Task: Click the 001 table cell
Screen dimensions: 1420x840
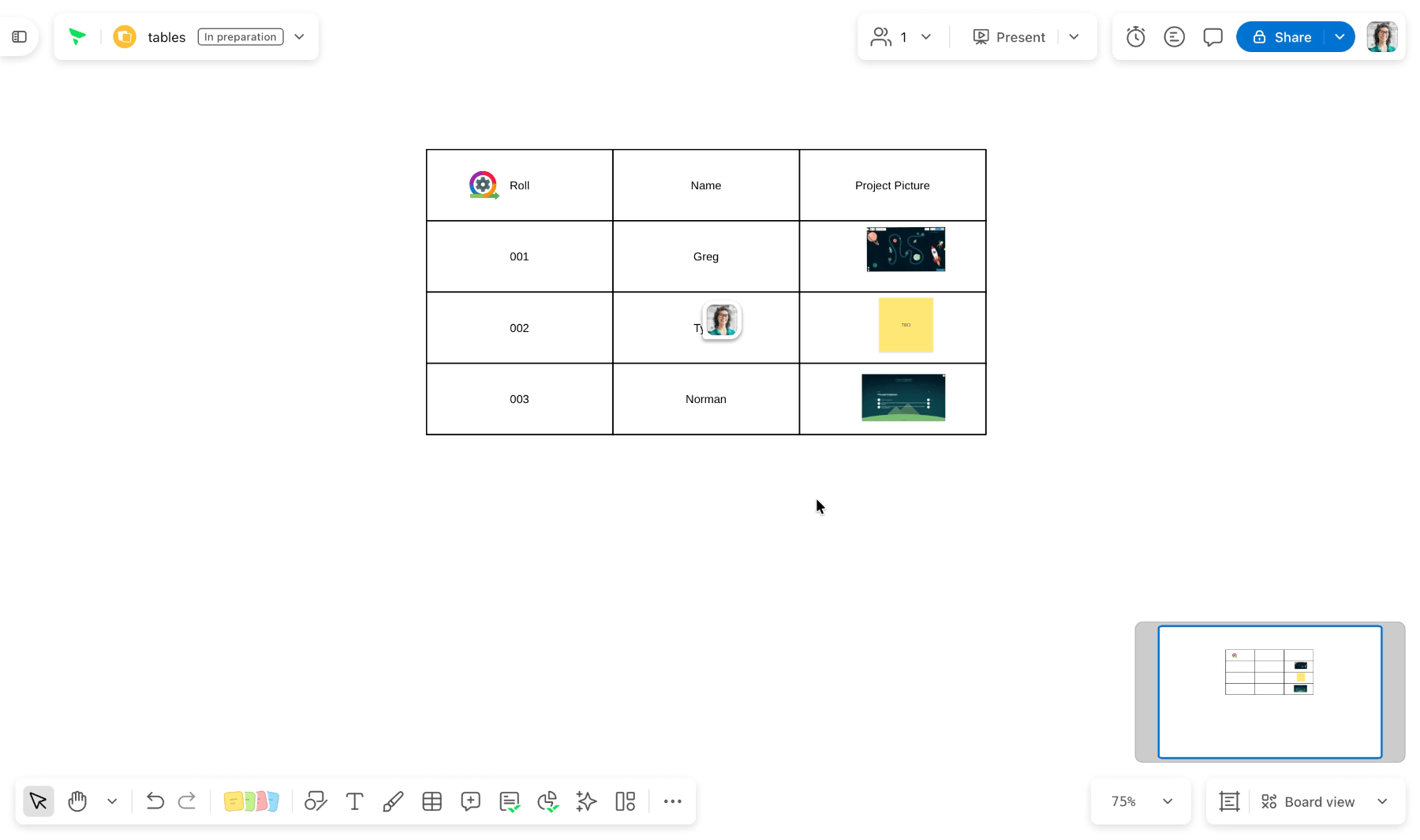Action: pyautogui.click(x=519, y=256)
